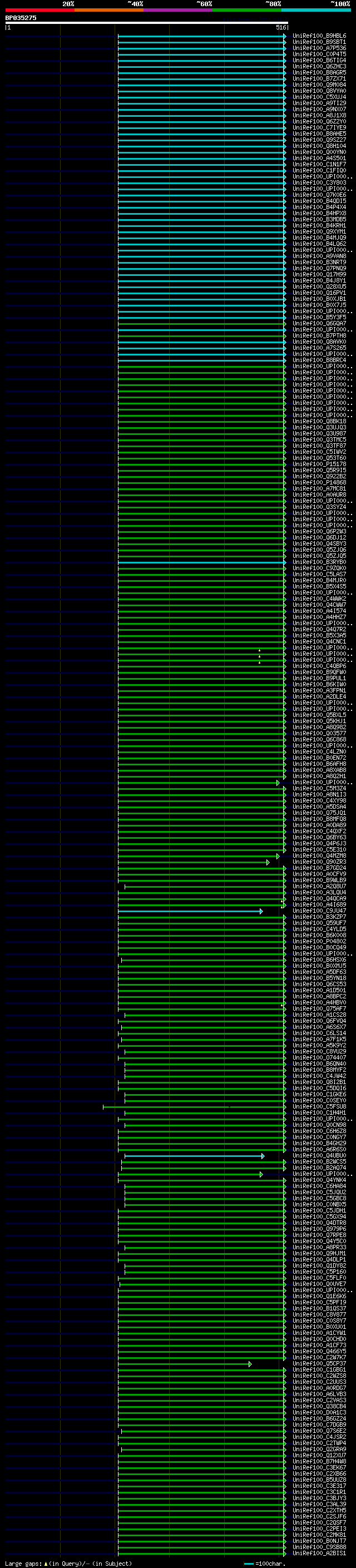Select the UniRef100_A3FPN1 label

319,691
